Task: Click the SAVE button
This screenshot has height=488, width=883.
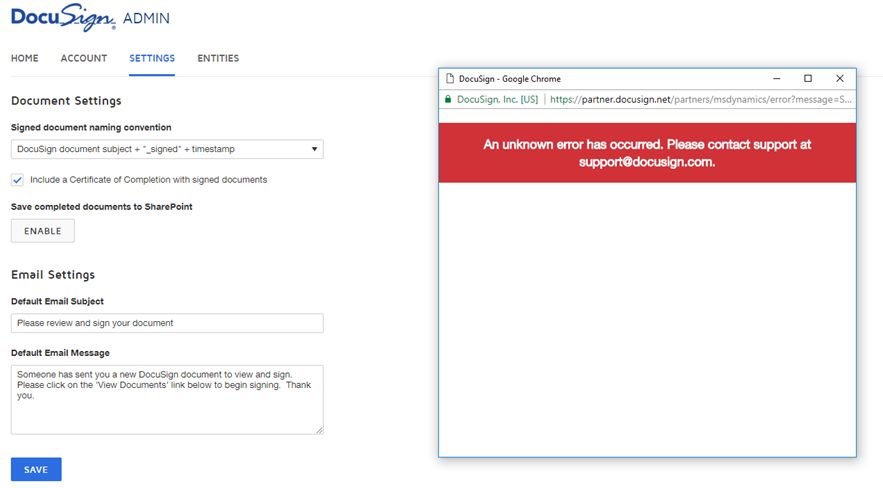Action: pyautogui.click(x=36, y=469)
